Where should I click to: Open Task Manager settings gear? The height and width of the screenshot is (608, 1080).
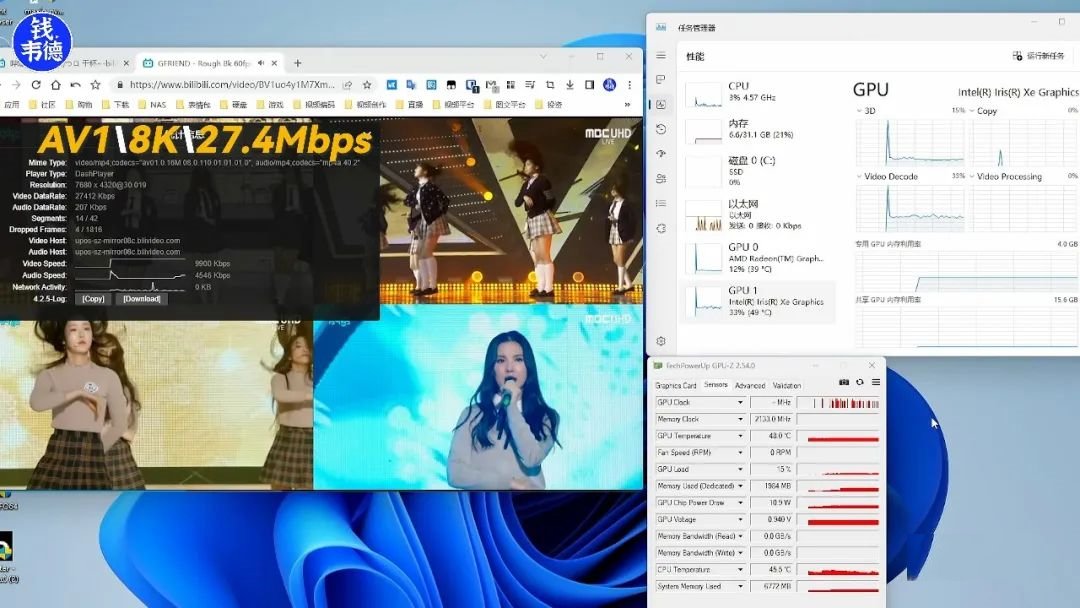point(661,341)
